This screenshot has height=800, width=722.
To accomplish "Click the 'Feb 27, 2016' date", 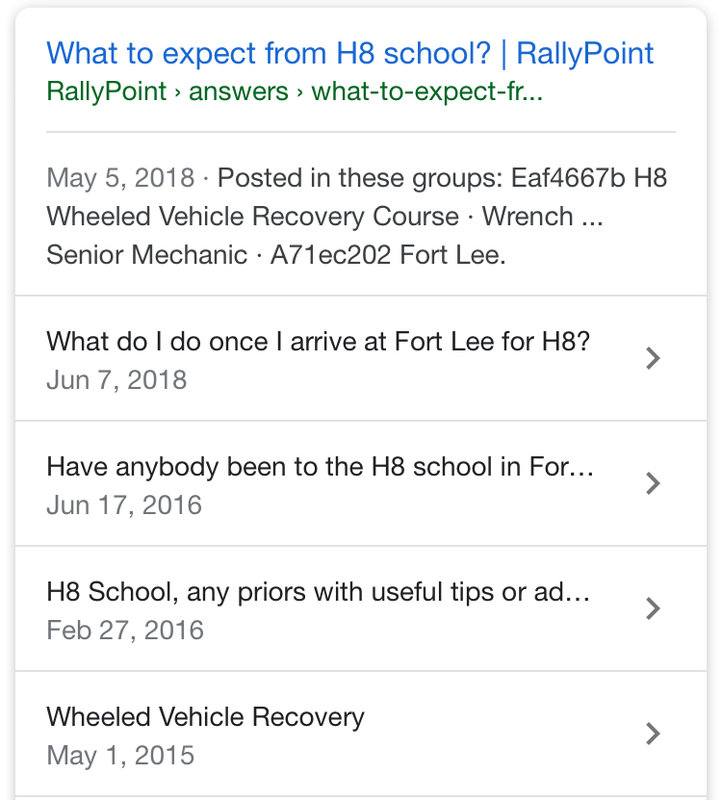I will [x=125, y=631].
